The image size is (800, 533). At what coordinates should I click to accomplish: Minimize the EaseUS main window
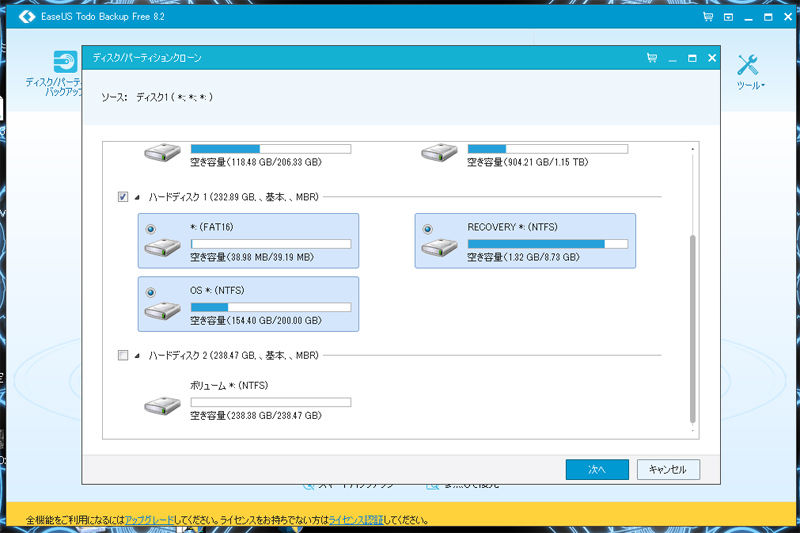pos(748,18)
